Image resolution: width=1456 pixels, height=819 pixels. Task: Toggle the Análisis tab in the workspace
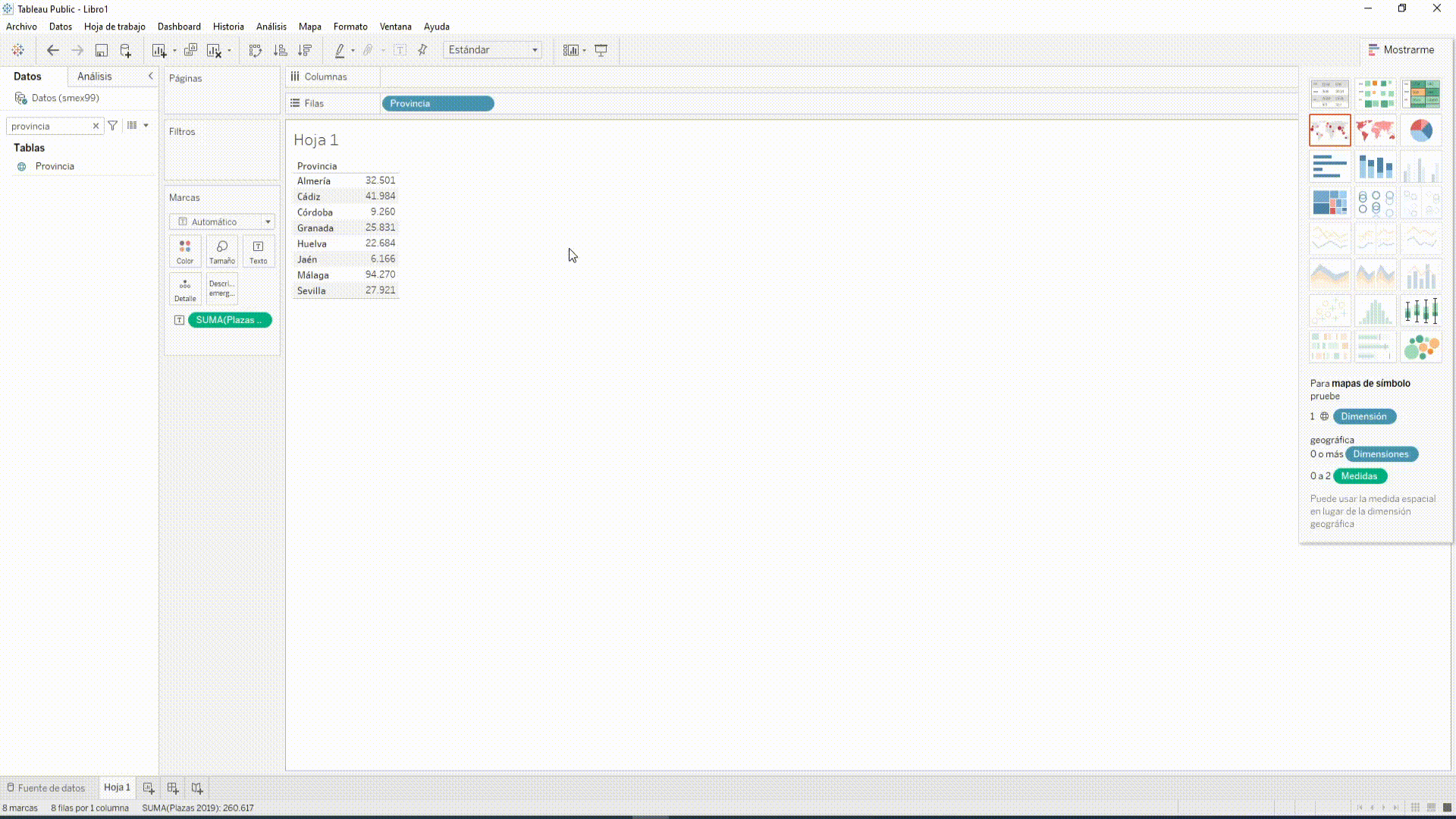click(x=94, y=76)
